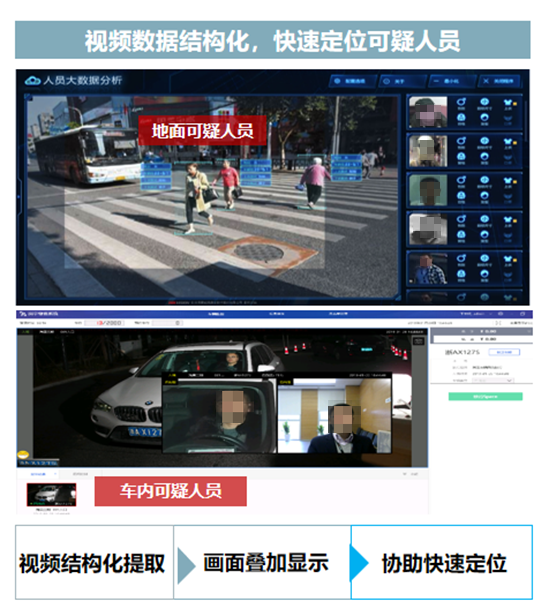The width and height of the screenshot is (549, 609).
Task: Click the 视频结构化提取 step box
Action: pyautogui.click(x=94, y=562)
